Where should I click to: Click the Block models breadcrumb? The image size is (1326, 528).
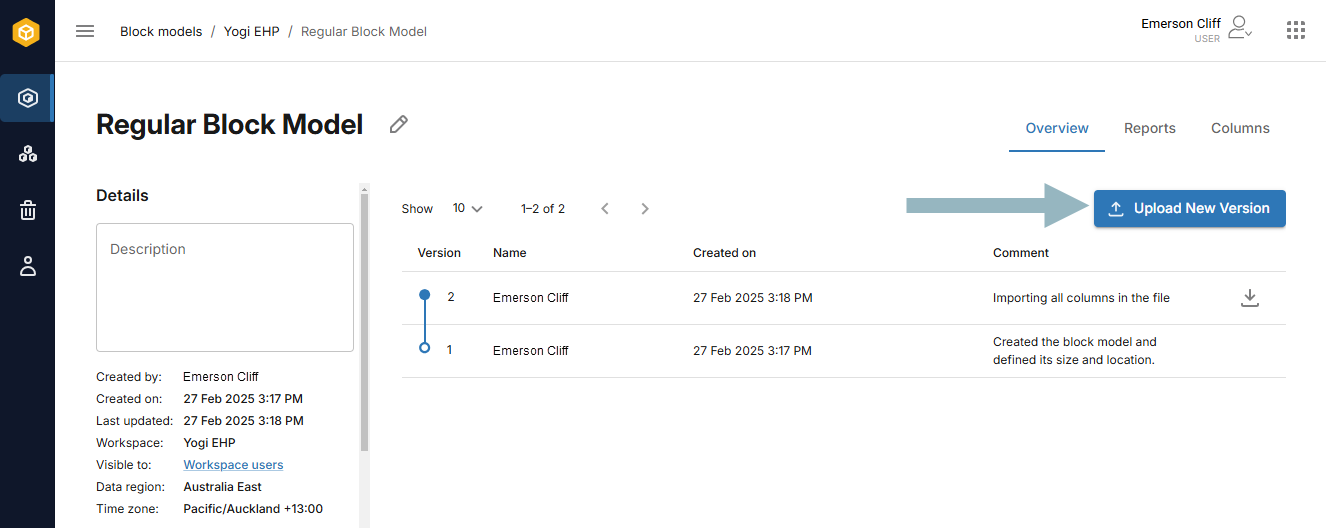(161, 31)
